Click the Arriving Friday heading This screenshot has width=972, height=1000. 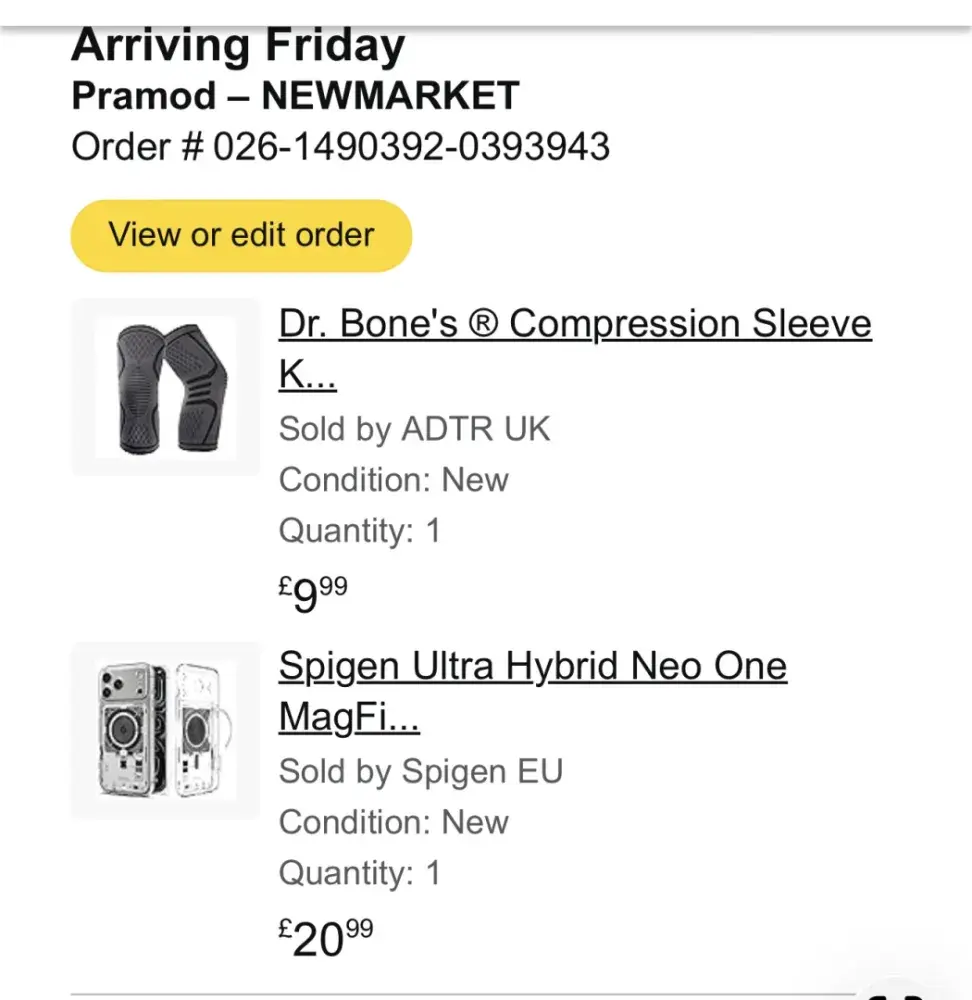(238, 46)
